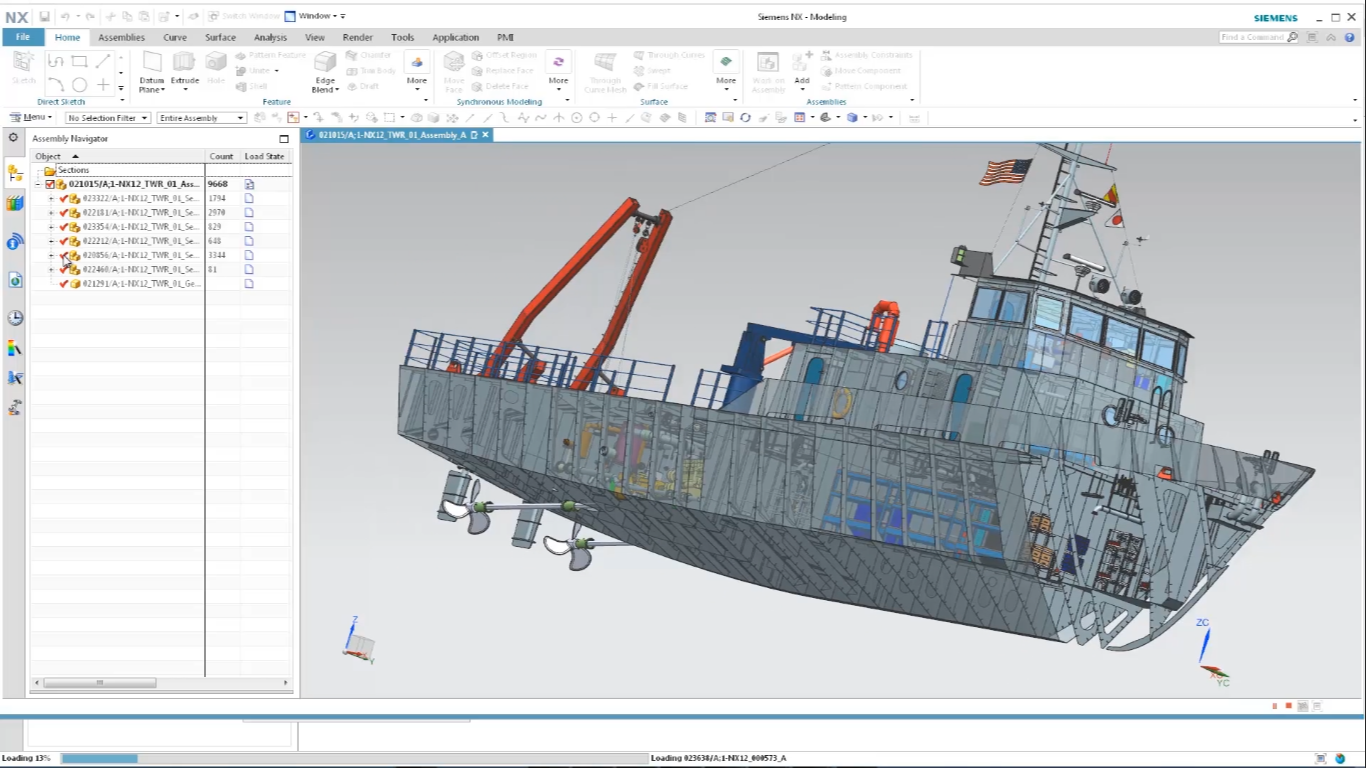
Task: Click the Count value 9668
Action: (x=217, y=185)
